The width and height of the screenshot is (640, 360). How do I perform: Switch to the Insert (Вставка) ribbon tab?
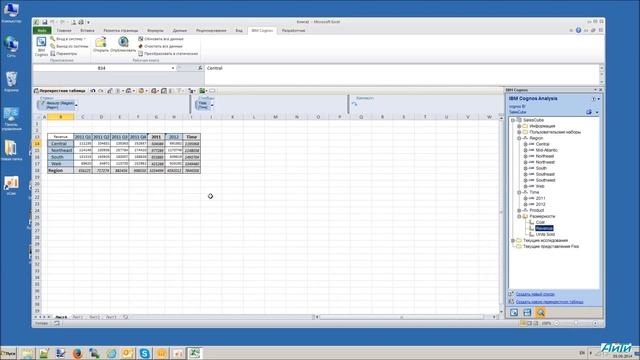[87, 31]
